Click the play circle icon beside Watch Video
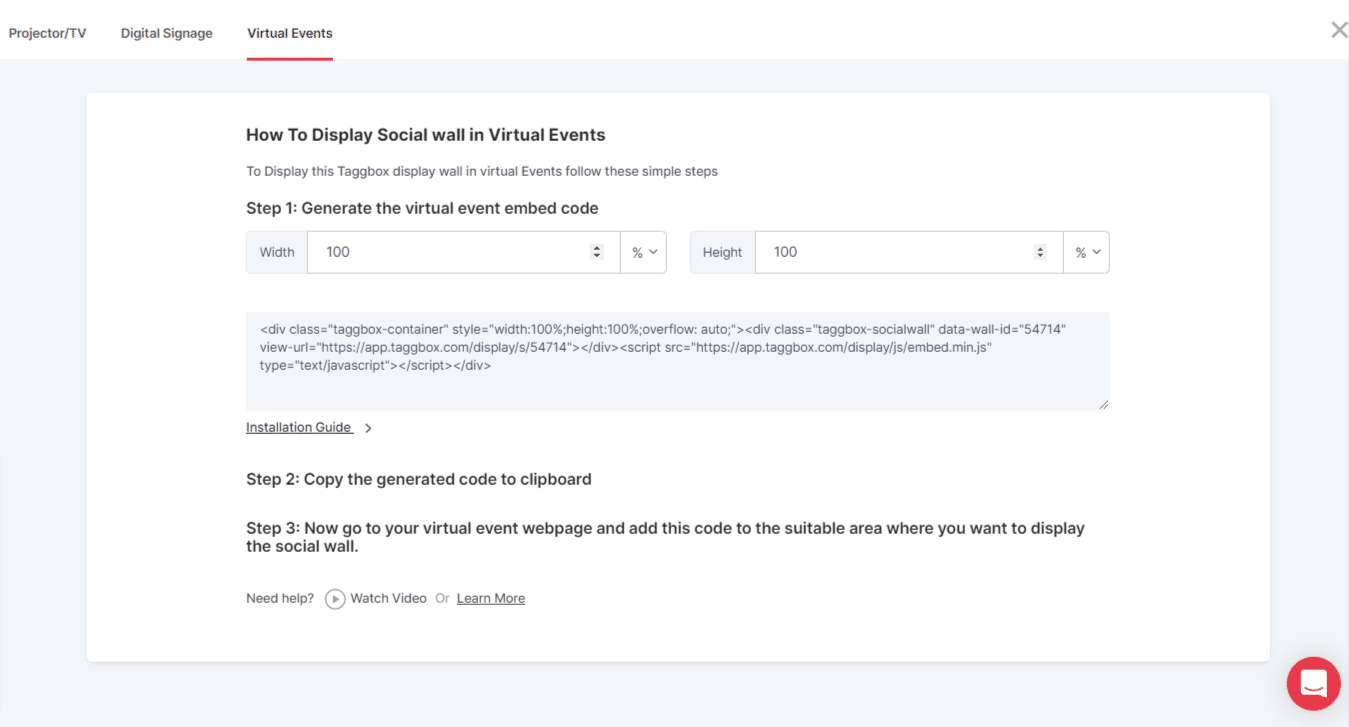The width and height of the screenshot is (1349, 727). tap(335, 599)
